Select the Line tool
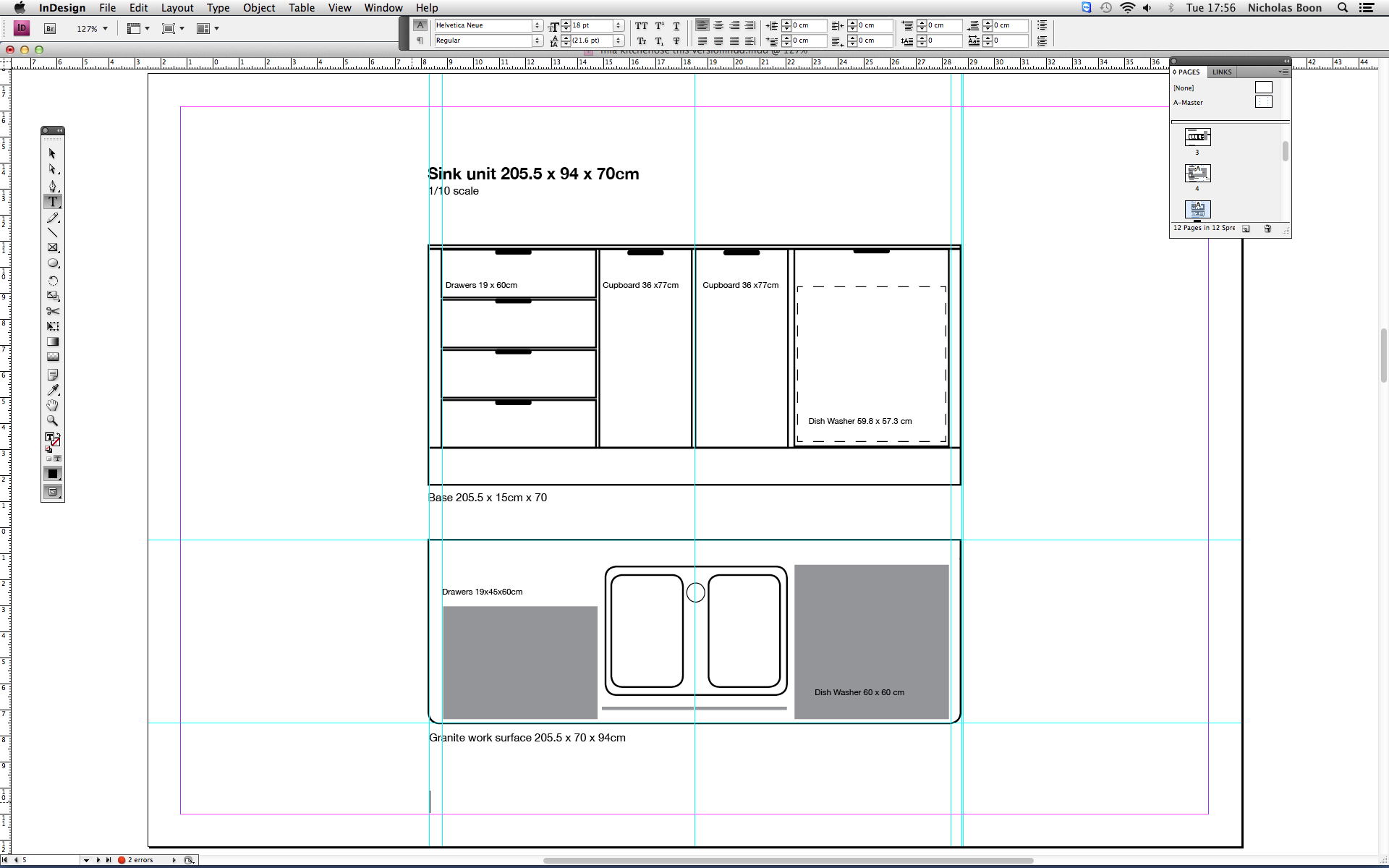 52,233
